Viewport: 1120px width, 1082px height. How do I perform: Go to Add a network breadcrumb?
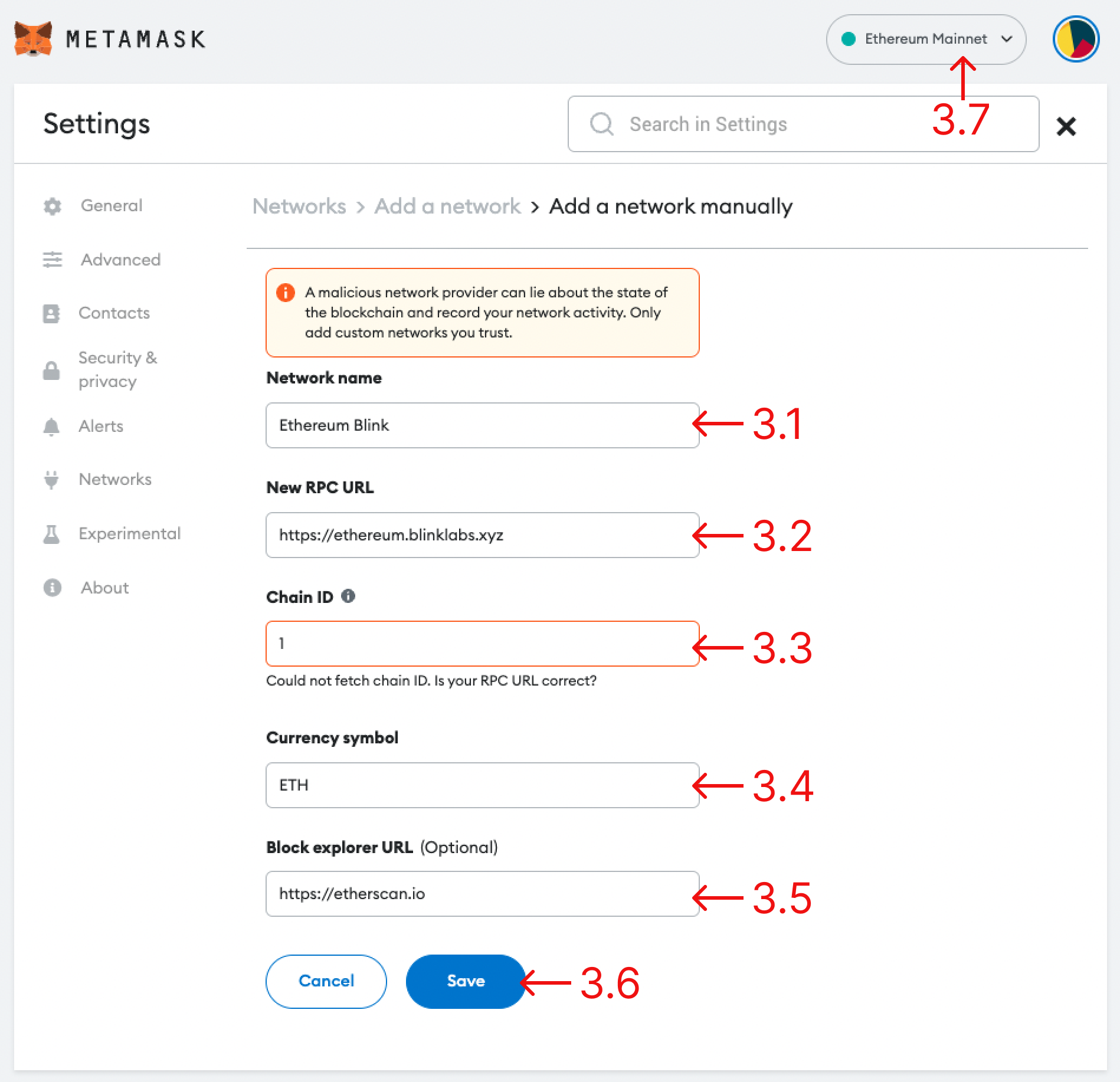pyautogui.click(x=447, y=206)
